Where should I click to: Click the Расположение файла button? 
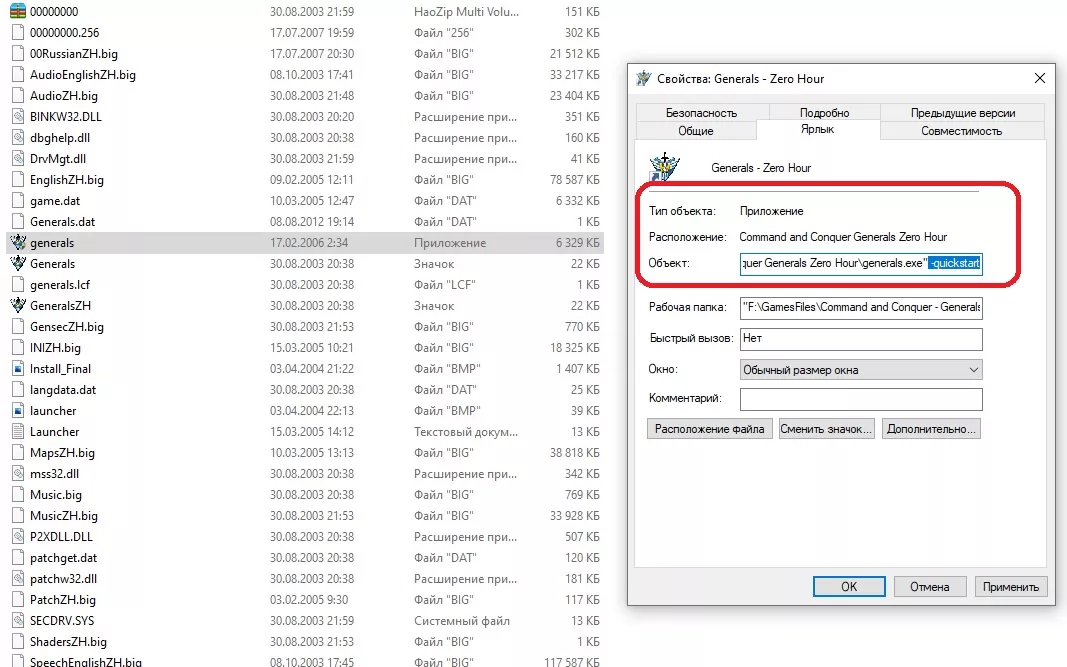(709, 429)
